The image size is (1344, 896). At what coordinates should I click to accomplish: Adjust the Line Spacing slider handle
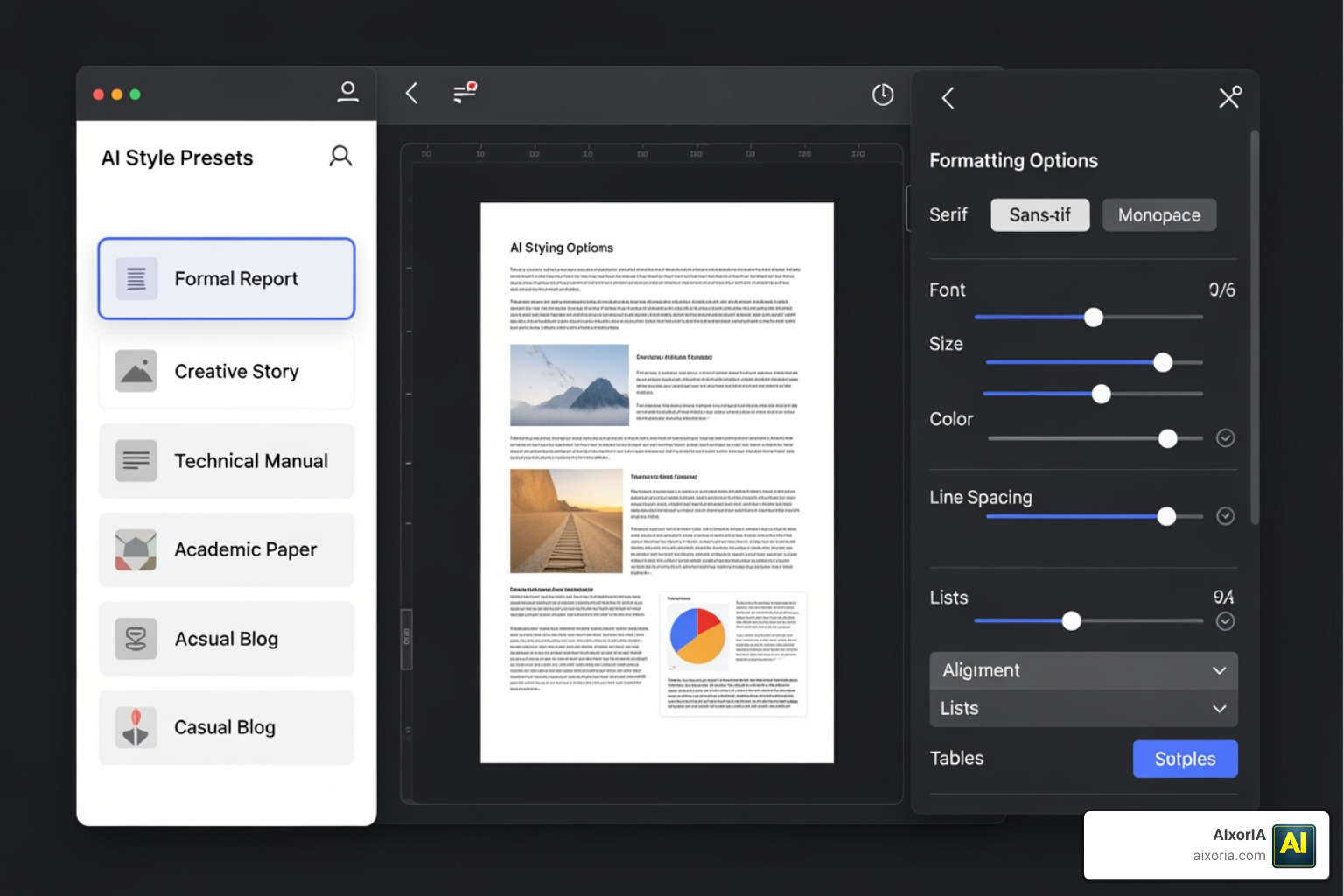tap(1166, 516)
